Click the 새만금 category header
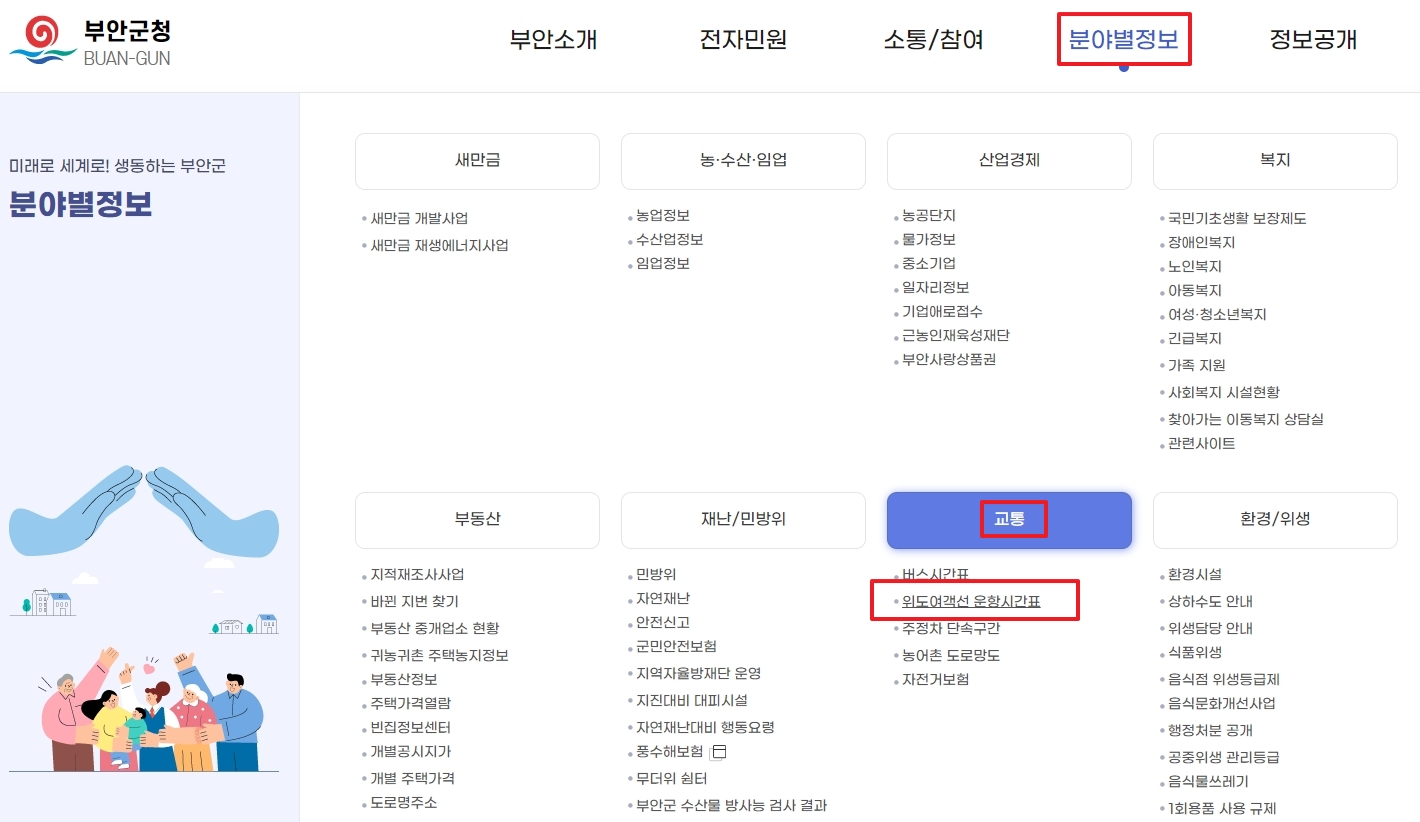The width and height of the screenshot is (1420, 822). coord(476,161)
